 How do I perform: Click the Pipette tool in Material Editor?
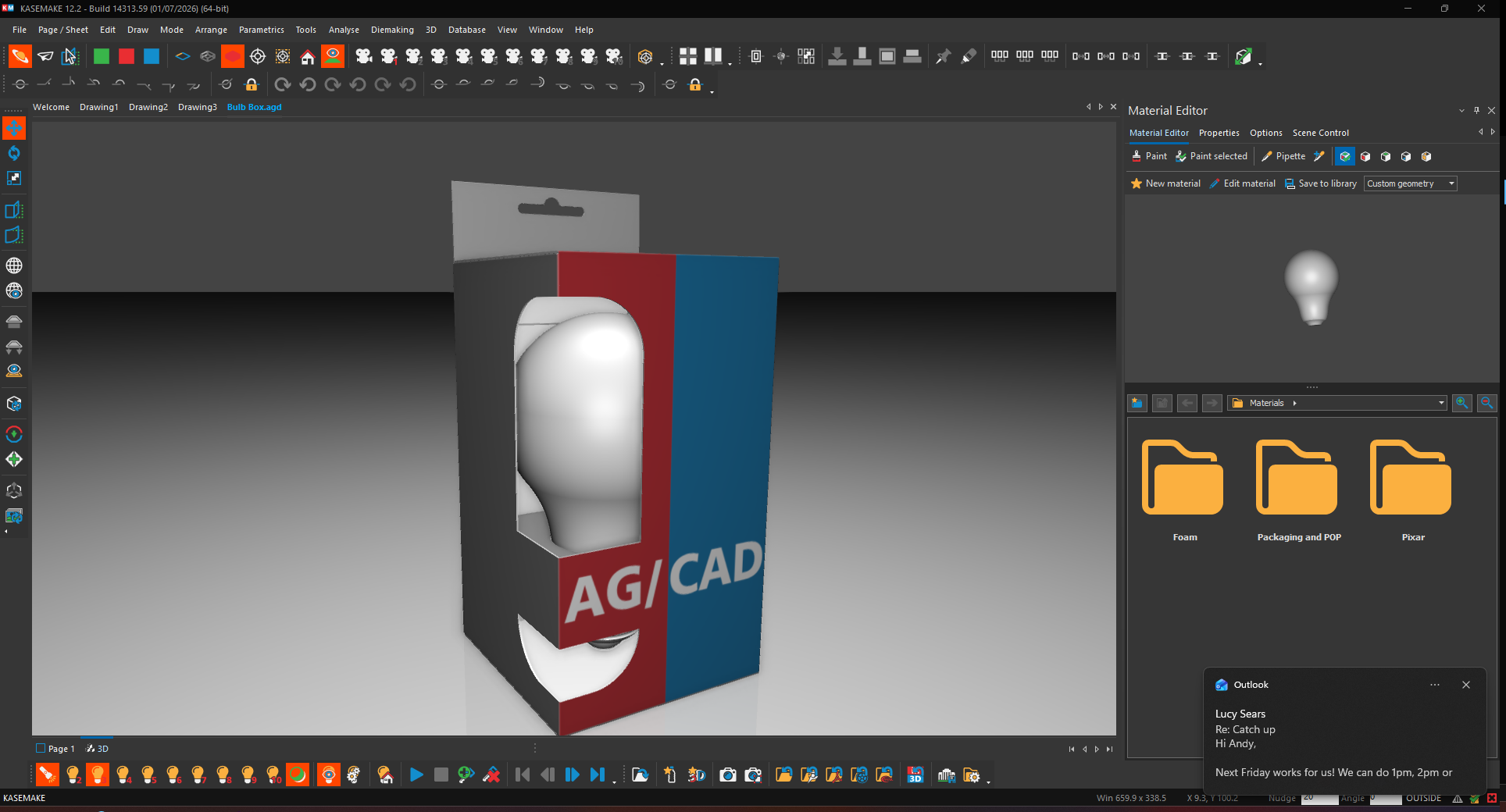tap(1283, 156)
